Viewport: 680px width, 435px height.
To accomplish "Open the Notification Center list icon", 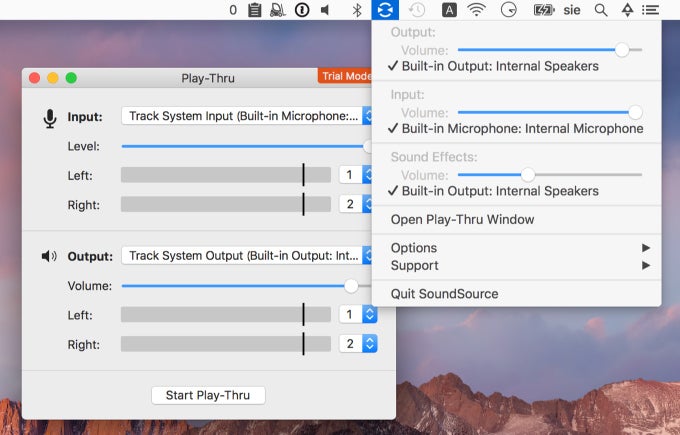I will click(x=651, y=10).
